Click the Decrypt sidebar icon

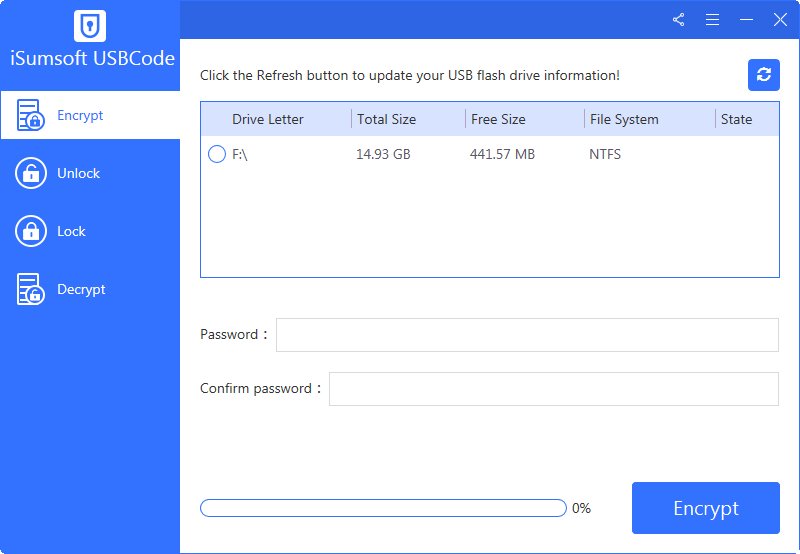click(30, 290)
